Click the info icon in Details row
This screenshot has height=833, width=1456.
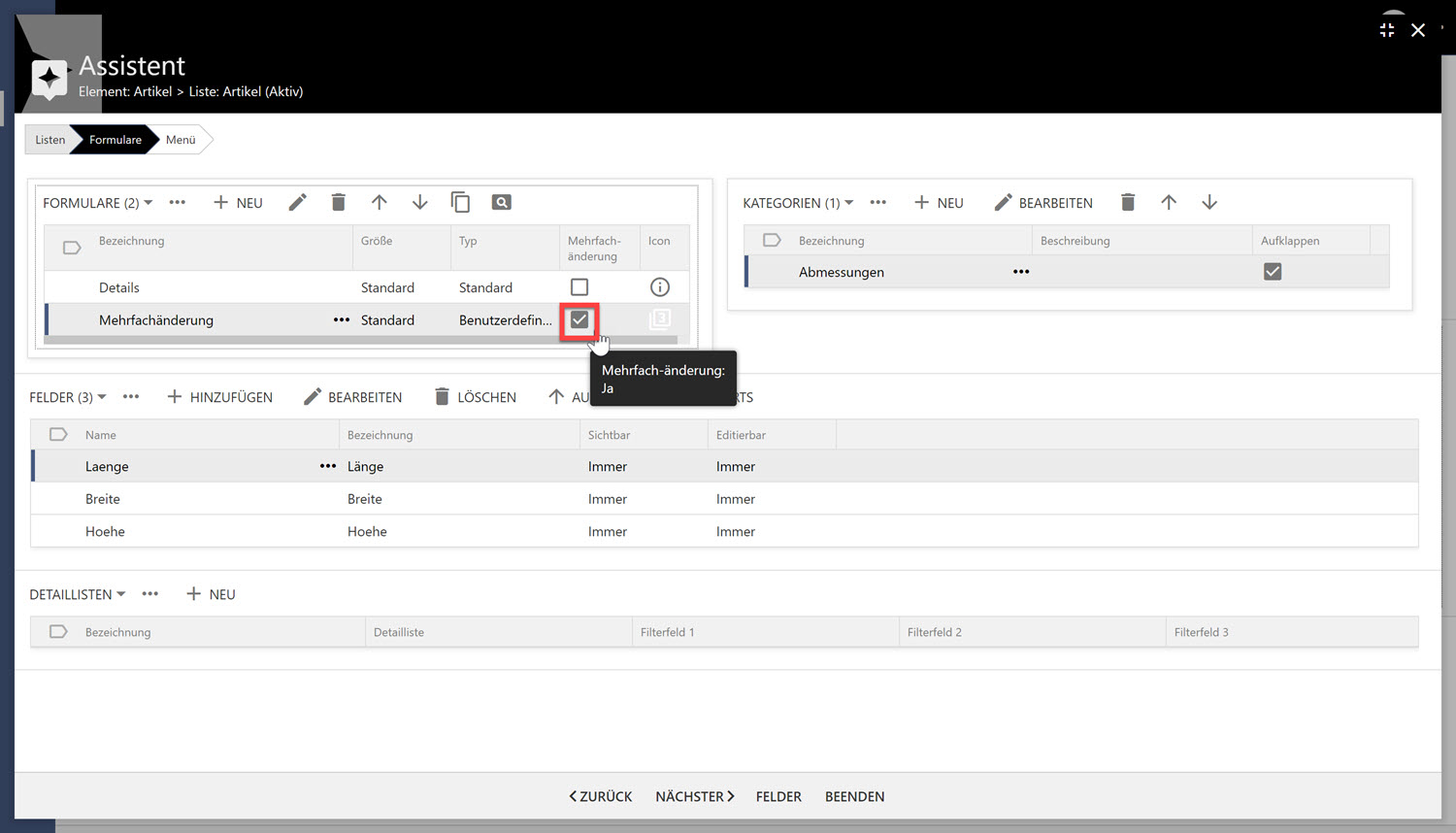(659, 287)
